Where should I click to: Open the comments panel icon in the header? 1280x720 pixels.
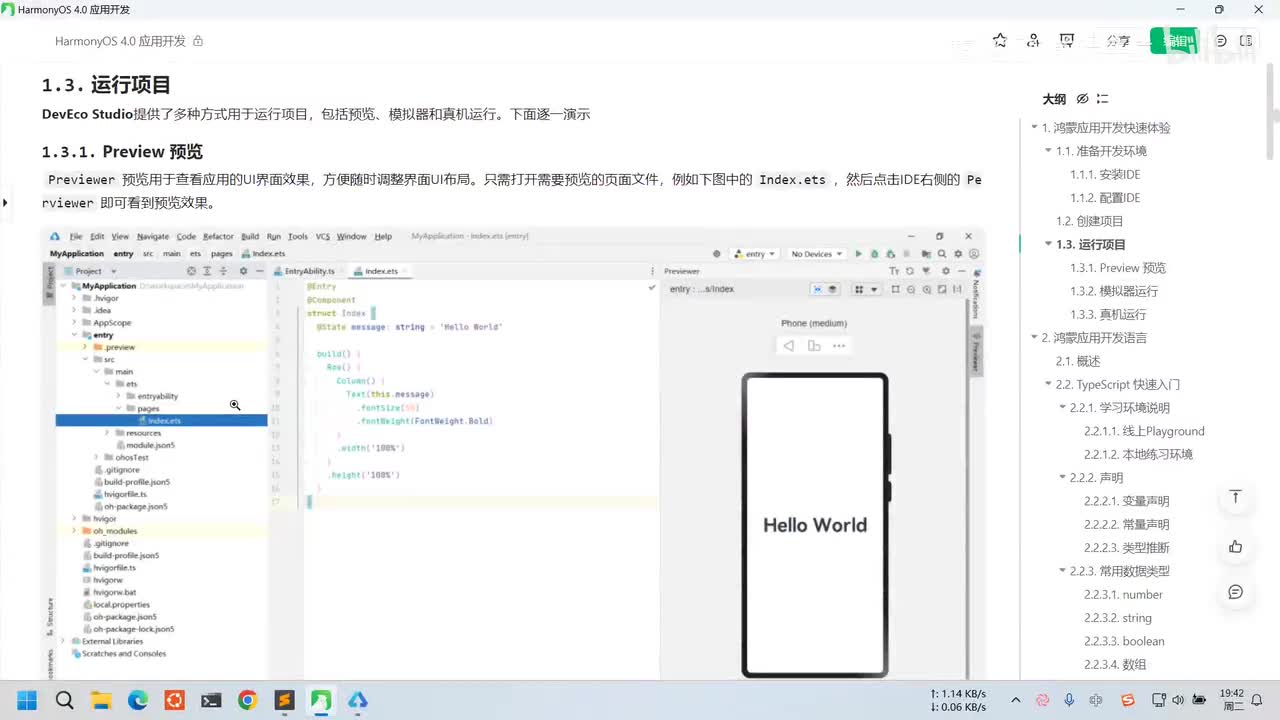pyautogui.click(x=1221, y=41)
